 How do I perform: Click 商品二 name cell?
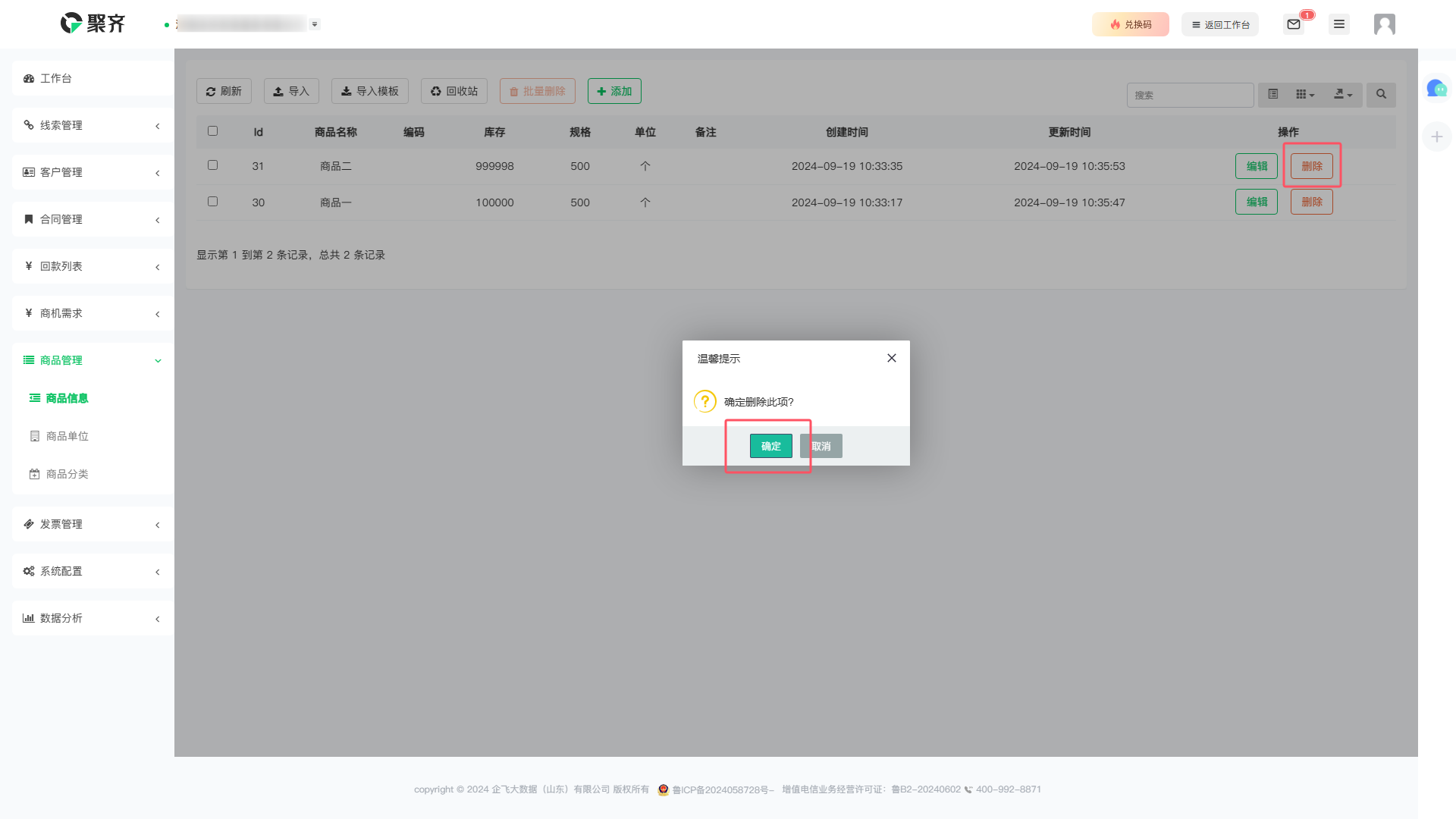(336, 166)
